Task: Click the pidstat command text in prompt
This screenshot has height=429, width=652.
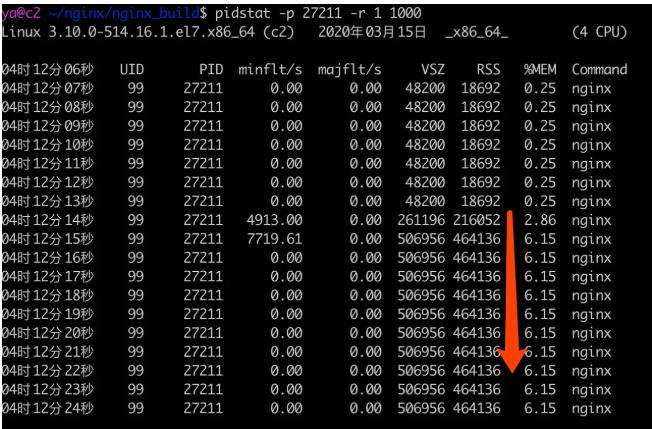Action: tap(318, 14)
